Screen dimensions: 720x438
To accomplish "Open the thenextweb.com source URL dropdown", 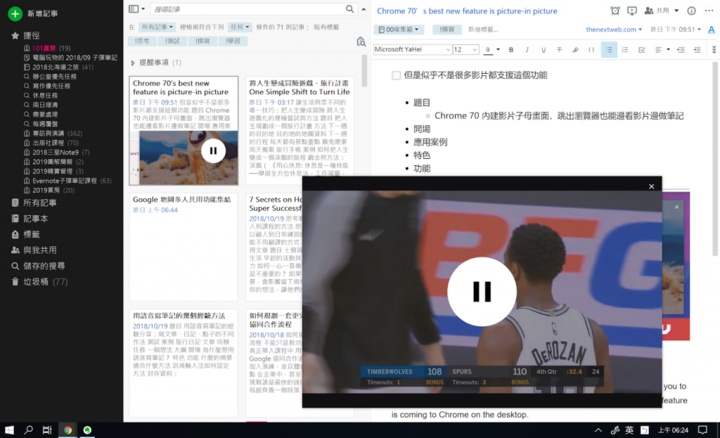I will click(x=613, y=29).
